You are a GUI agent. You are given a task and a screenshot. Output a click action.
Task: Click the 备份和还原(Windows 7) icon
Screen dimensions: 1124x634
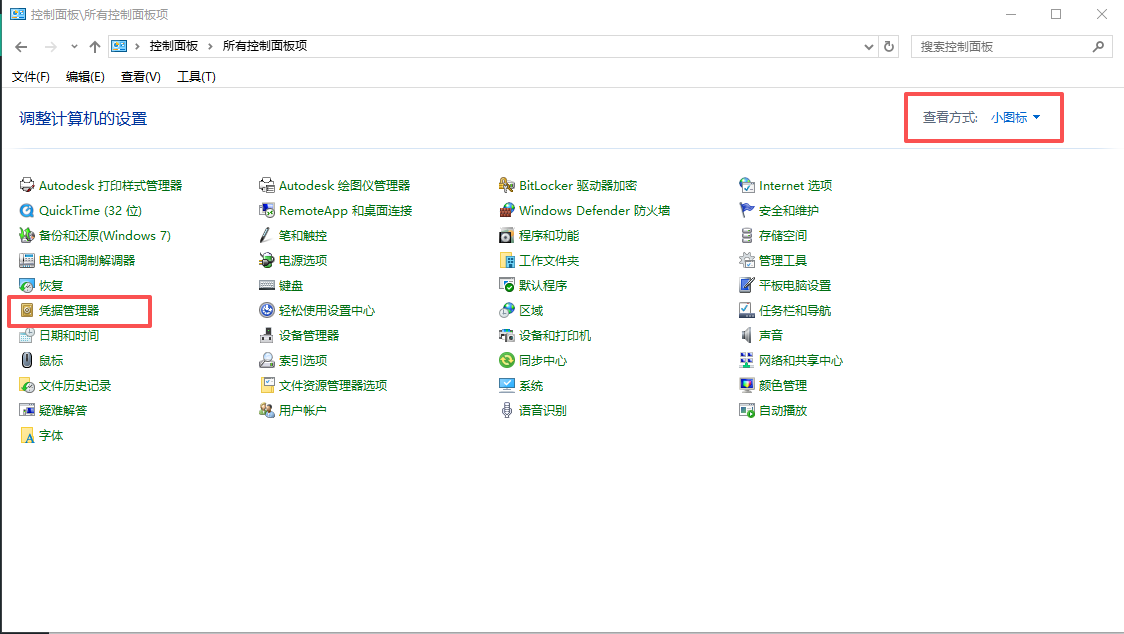pos(27,235)
